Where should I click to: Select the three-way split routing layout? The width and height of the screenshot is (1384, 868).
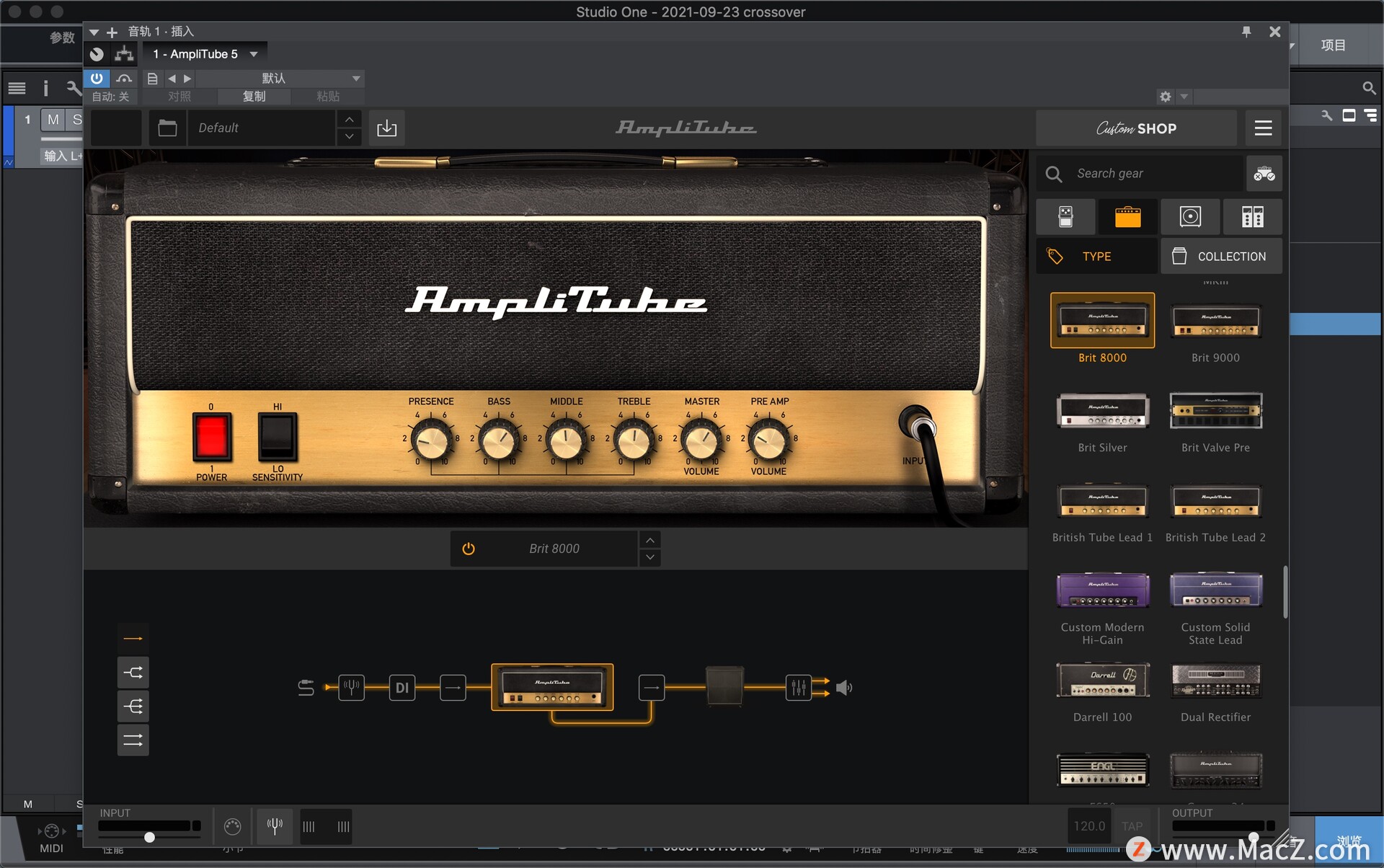coord(133,707)
